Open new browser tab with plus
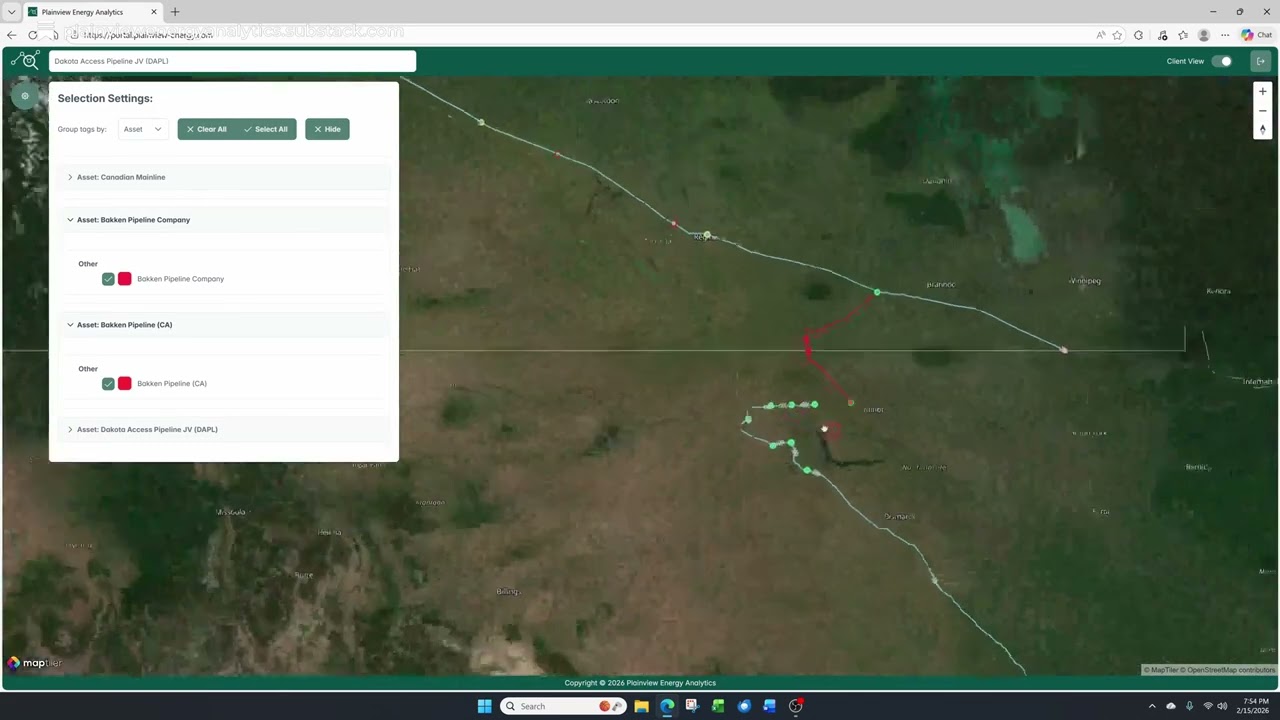 [175, 12]
